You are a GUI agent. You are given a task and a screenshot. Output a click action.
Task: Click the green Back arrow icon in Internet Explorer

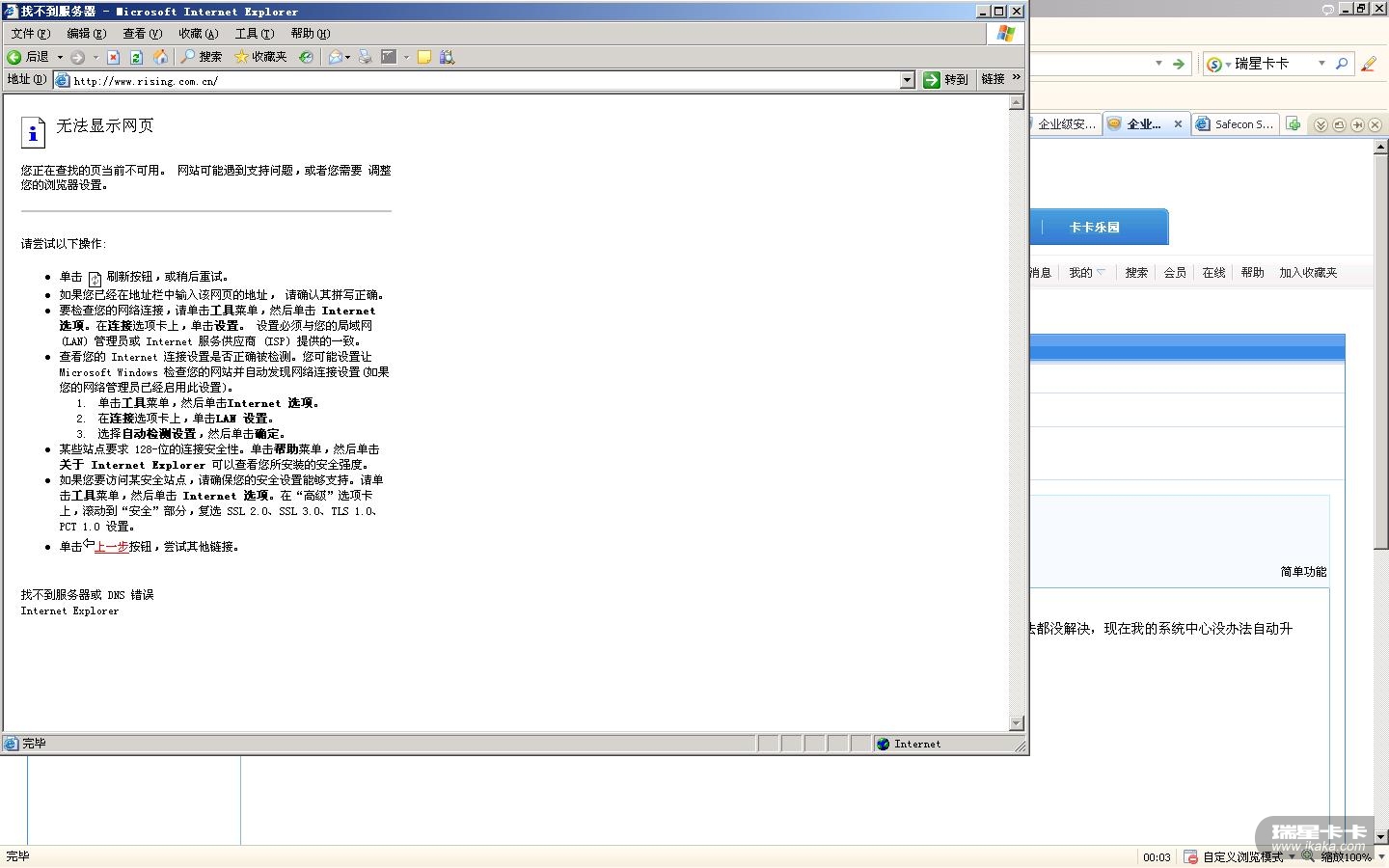click(14, 57)
